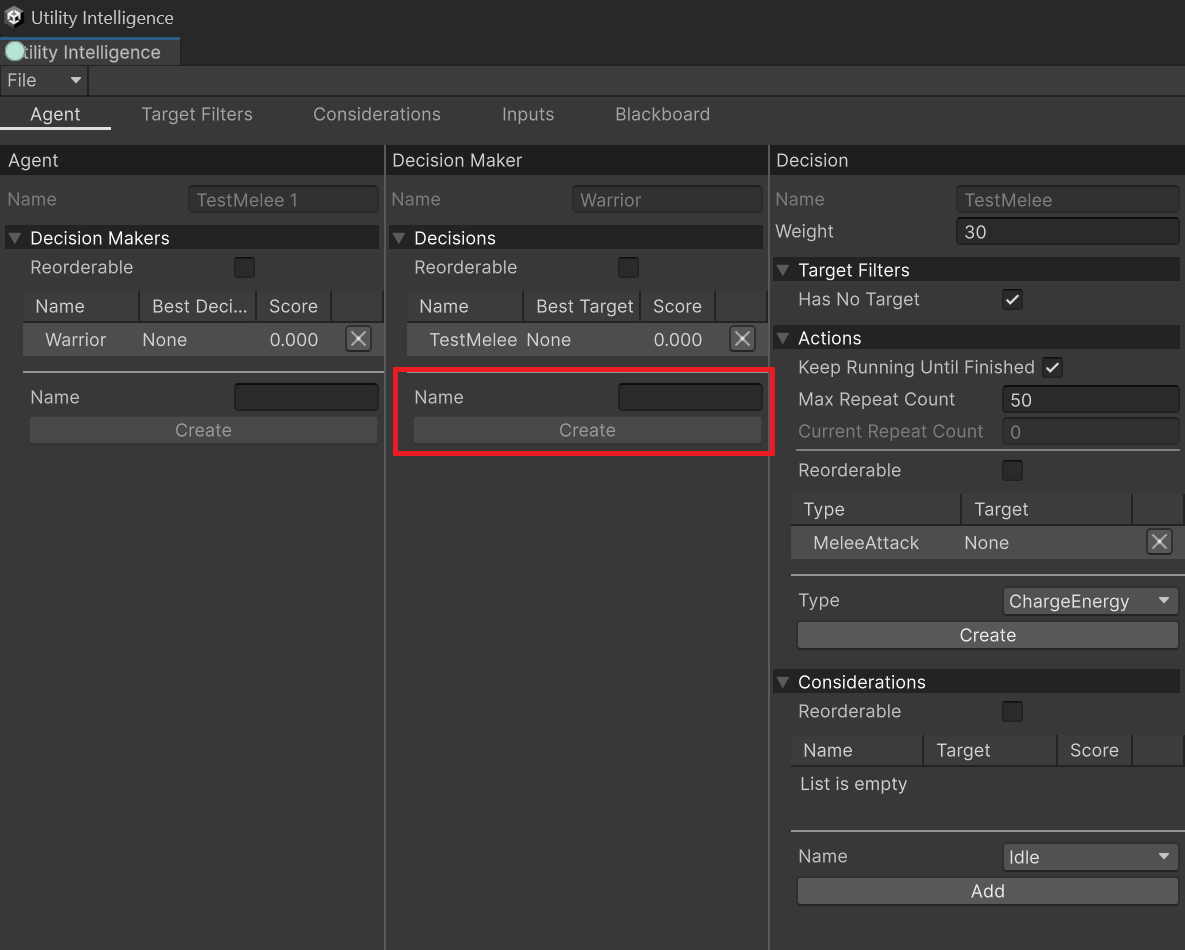Collapse the Considerations foldout arrow
1185x950 pixels.
tap(783, 682)
